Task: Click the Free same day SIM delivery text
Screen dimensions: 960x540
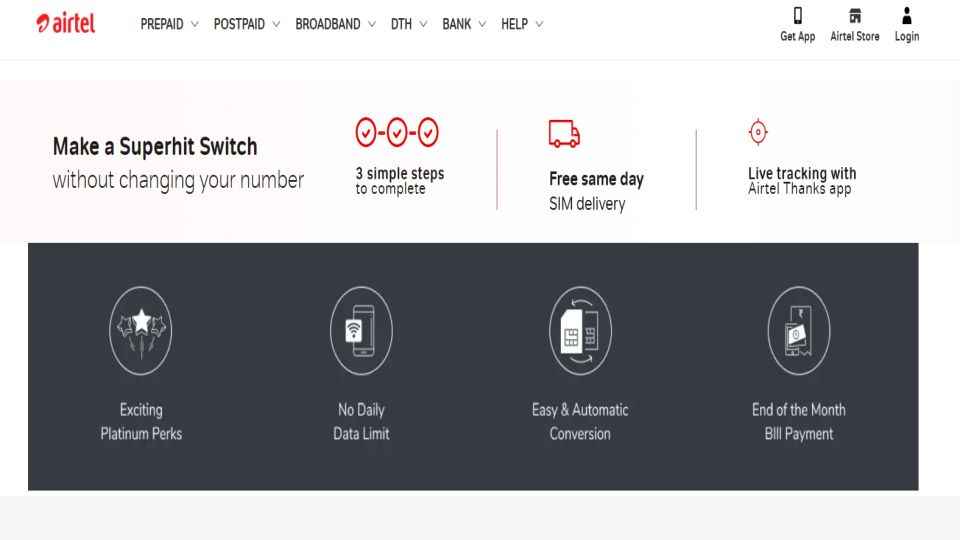Action: (596, 191)
